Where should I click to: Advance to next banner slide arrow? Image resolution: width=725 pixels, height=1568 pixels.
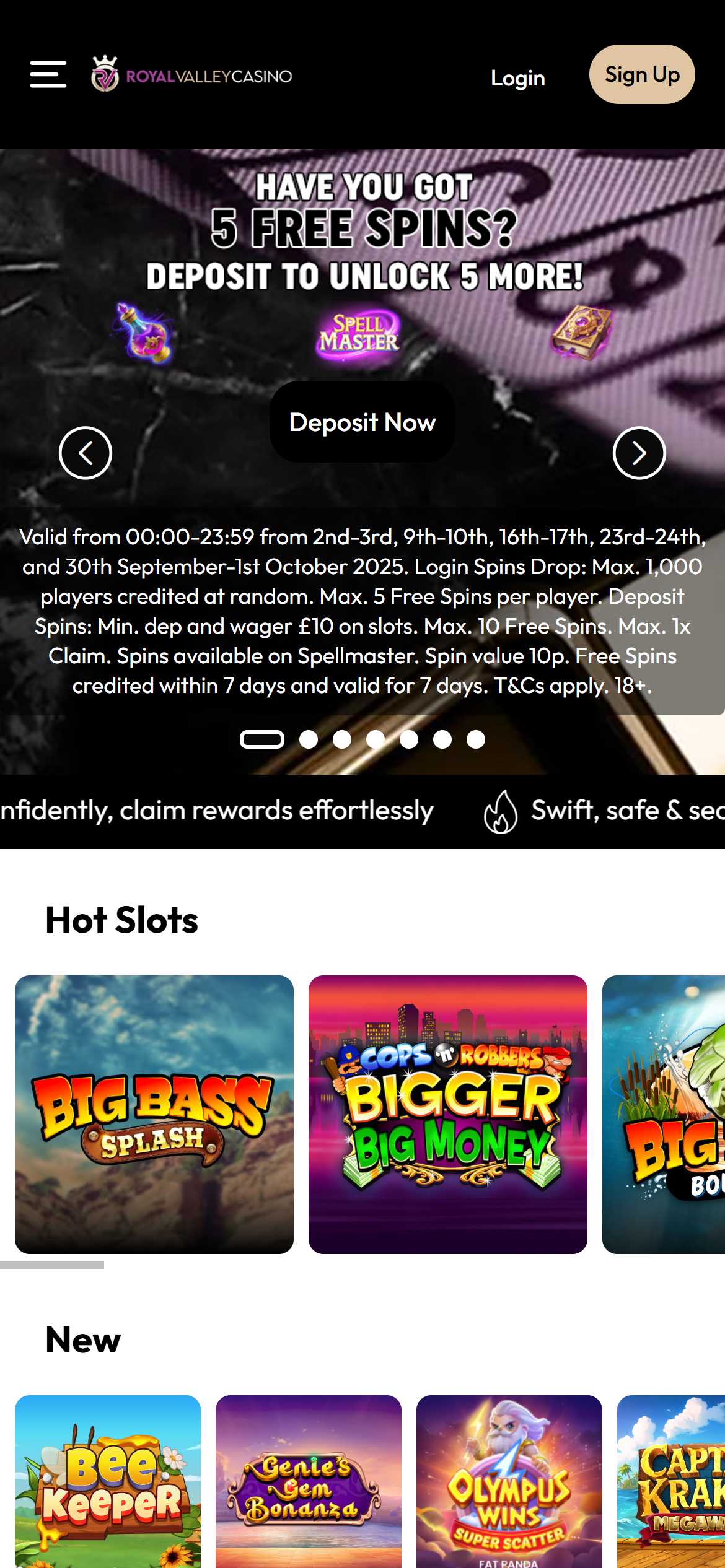(639, 453)
